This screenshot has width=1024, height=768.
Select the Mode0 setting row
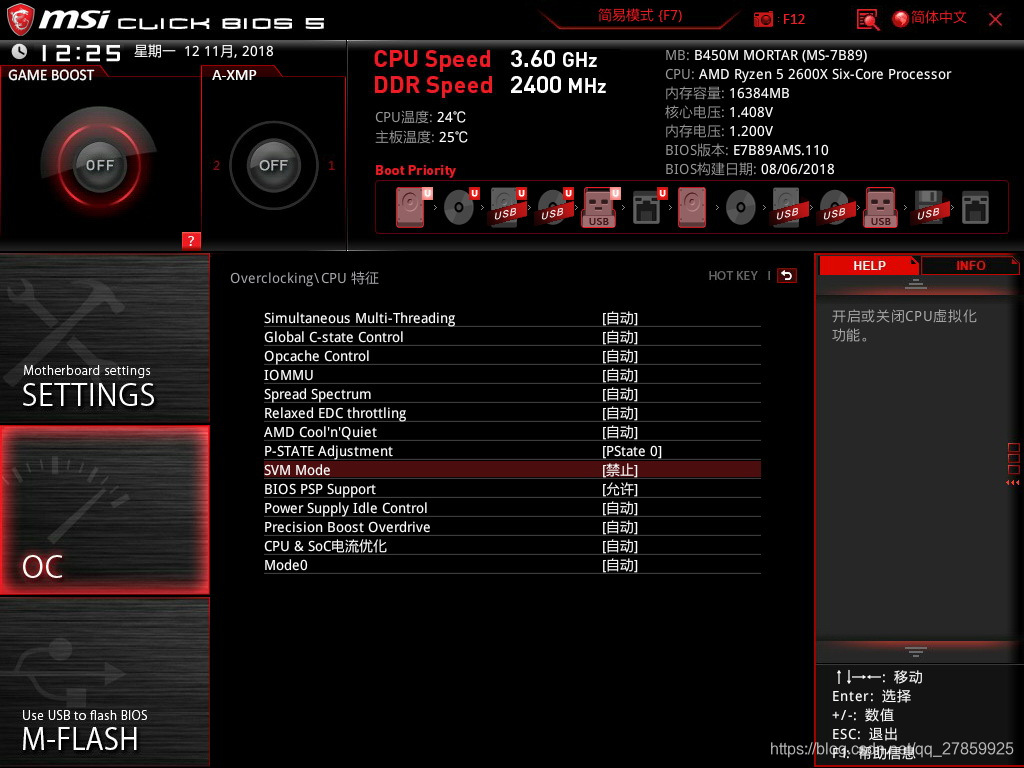pos(512,565)
